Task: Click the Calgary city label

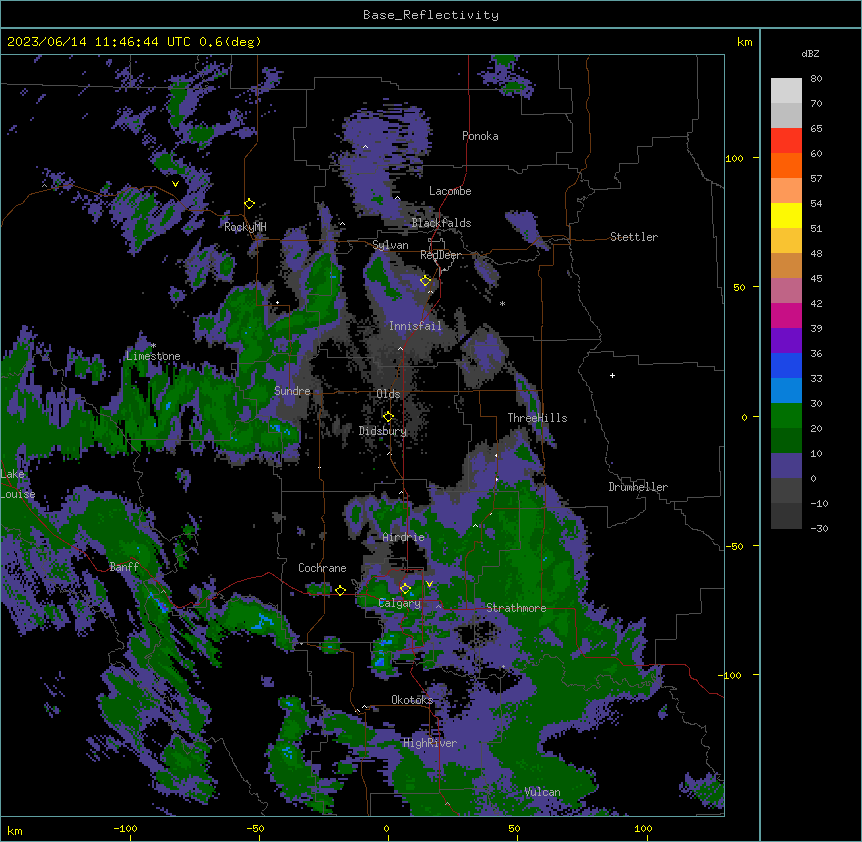Action: click(399, 603)
